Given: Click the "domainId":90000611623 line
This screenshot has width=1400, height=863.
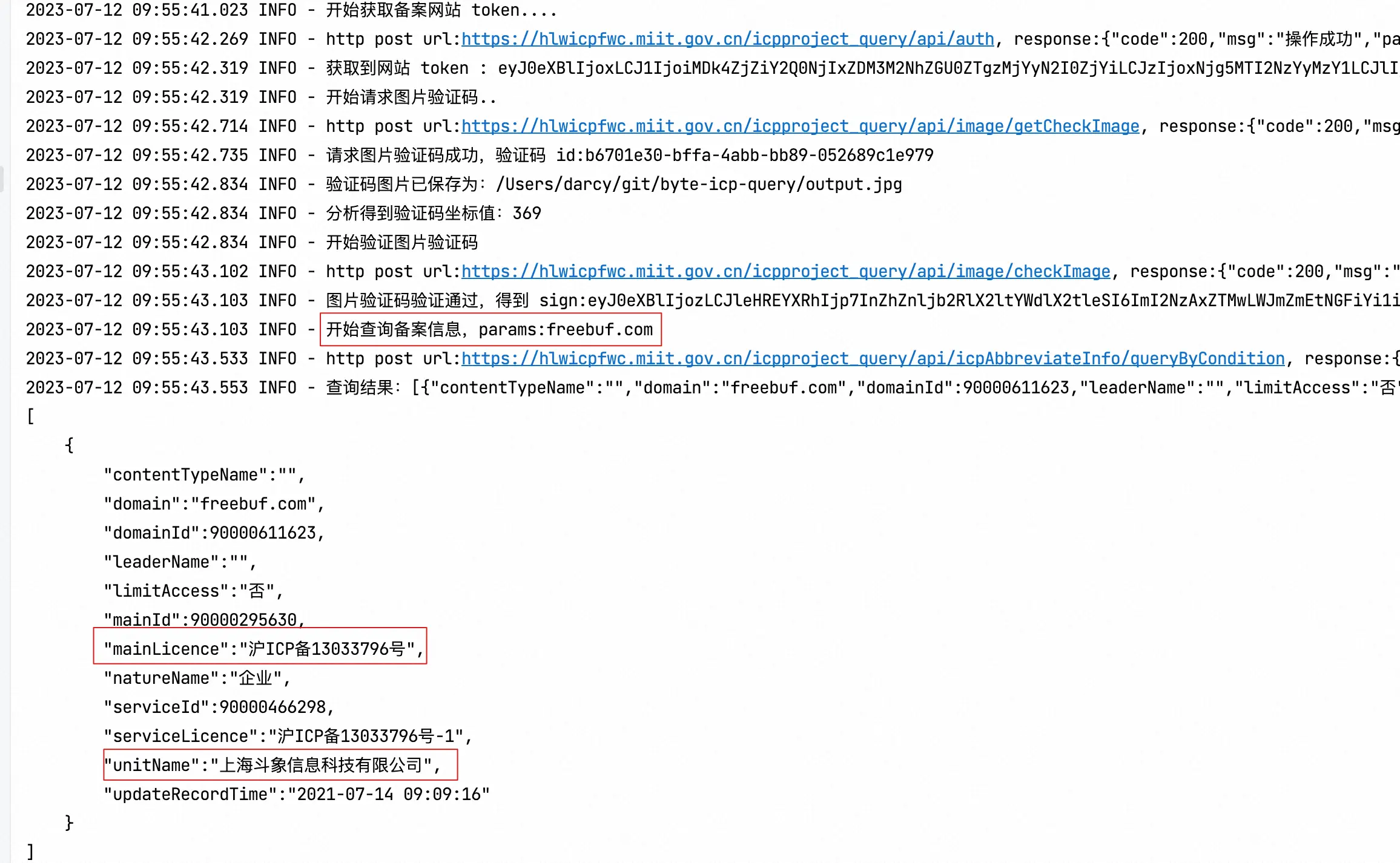Looking at the screenshot, I should (214, 533).
